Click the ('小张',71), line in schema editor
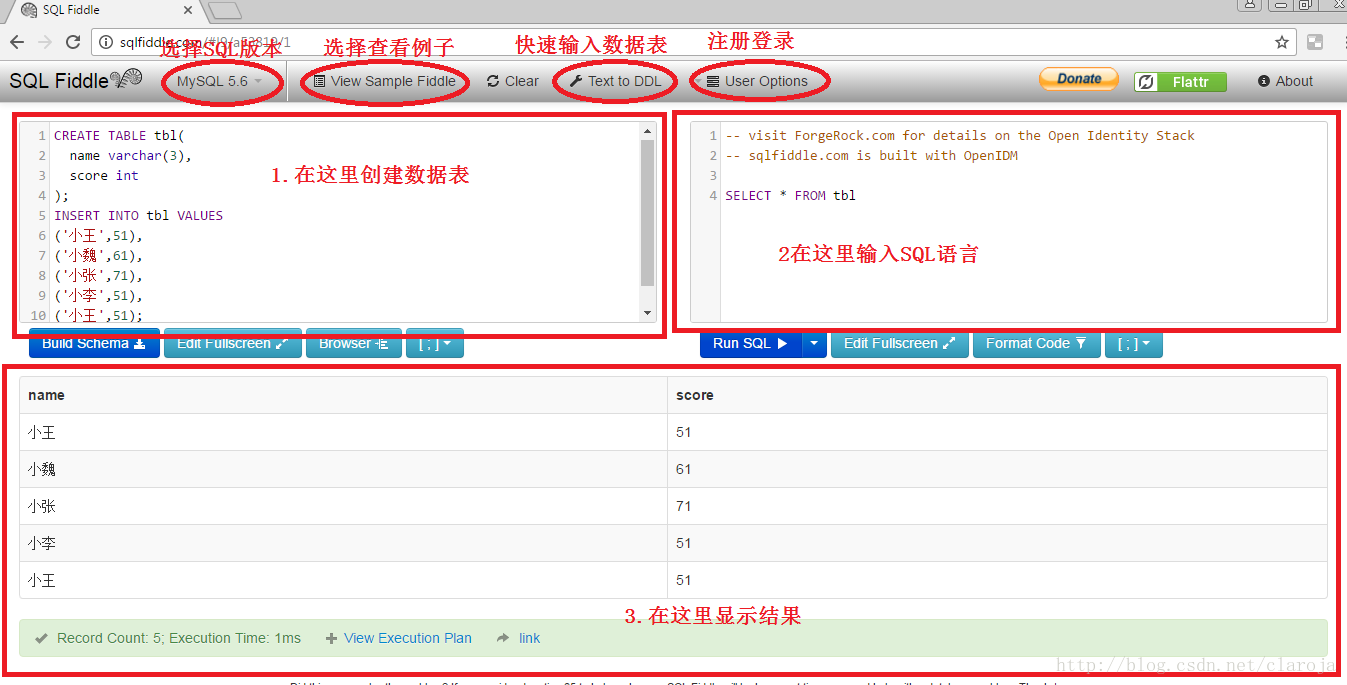Viewport: 1347px width, 685px height. pyautogui.click(x=99, y=275)
